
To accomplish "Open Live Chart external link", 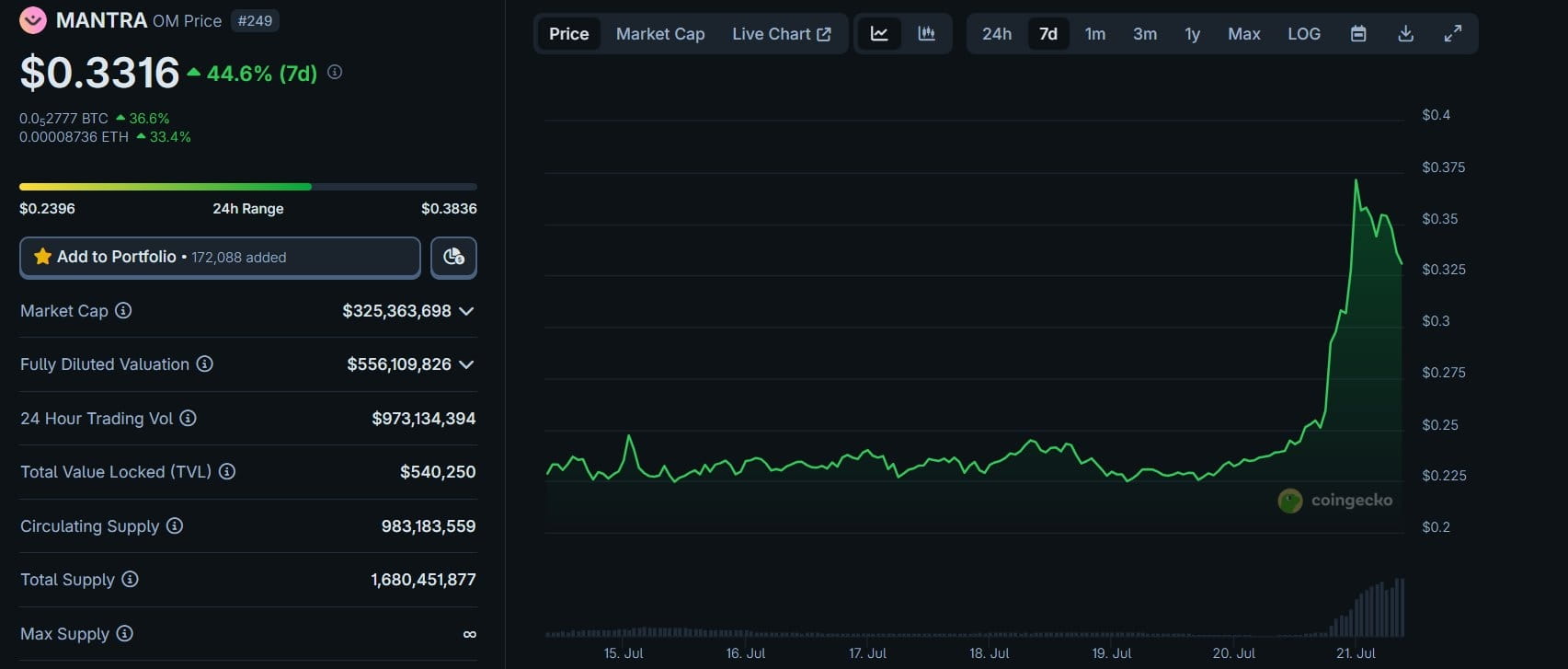I will (782, 34).
